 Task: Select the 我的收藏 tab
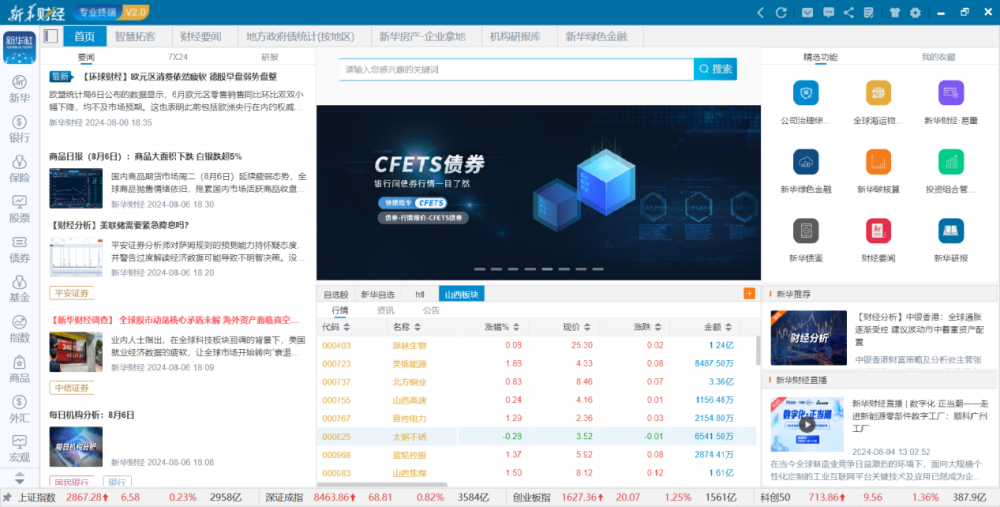point(938,57)
